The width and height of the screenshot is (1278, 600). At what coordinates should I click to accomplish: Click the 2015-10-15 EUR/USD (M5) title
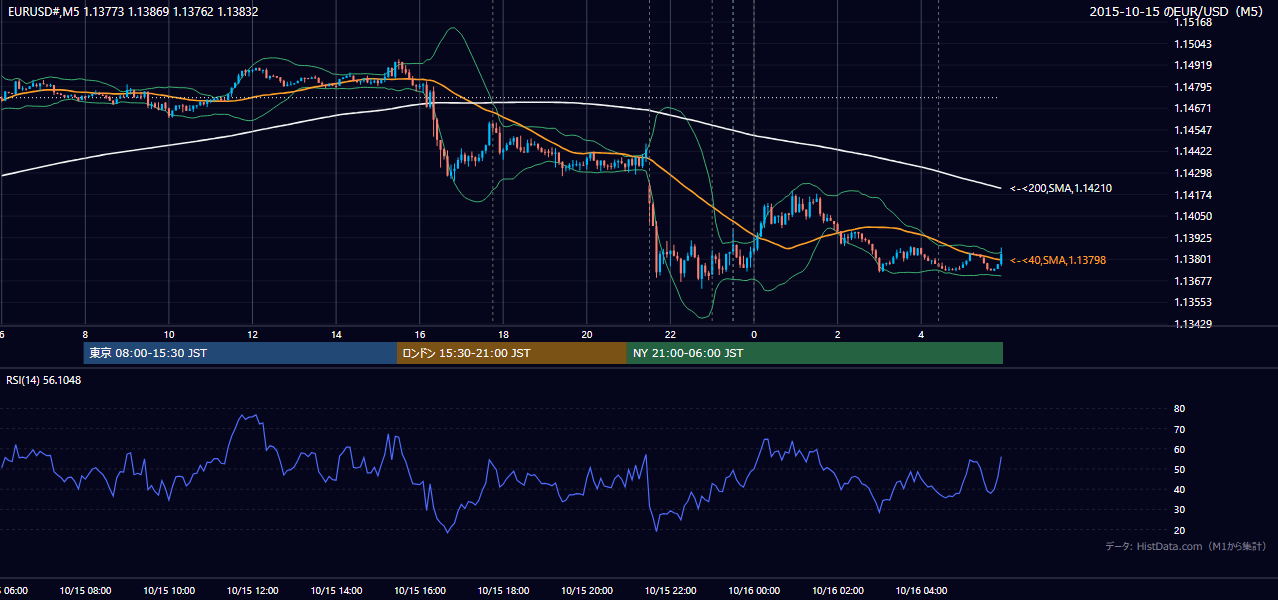pos(1178,11)
